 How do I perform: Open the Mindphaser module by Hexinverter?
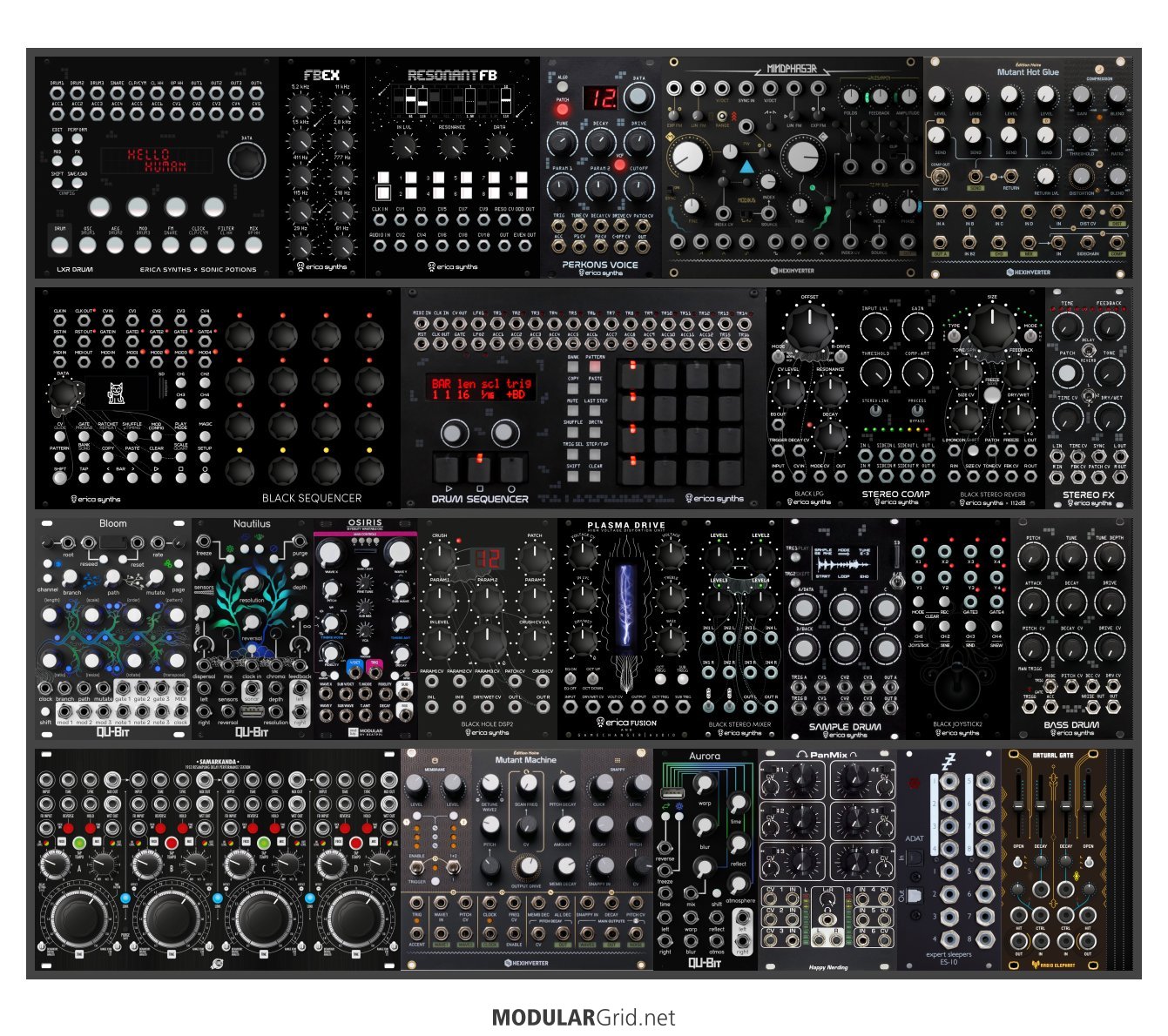793,167
